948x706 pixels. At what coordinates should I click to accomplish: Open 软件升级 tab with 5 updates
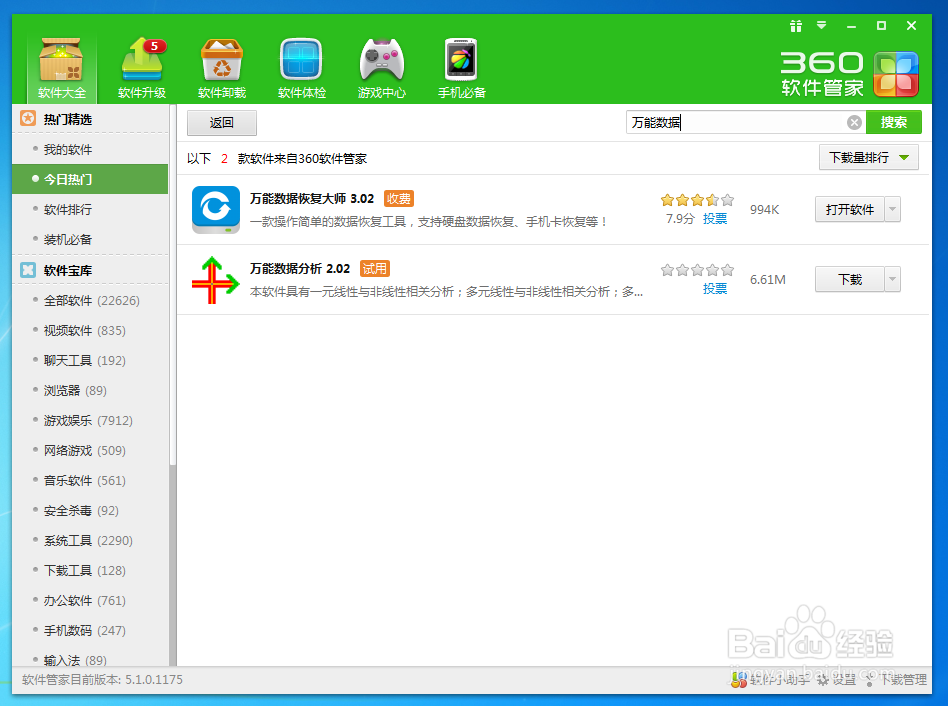[x=142, y=68]
